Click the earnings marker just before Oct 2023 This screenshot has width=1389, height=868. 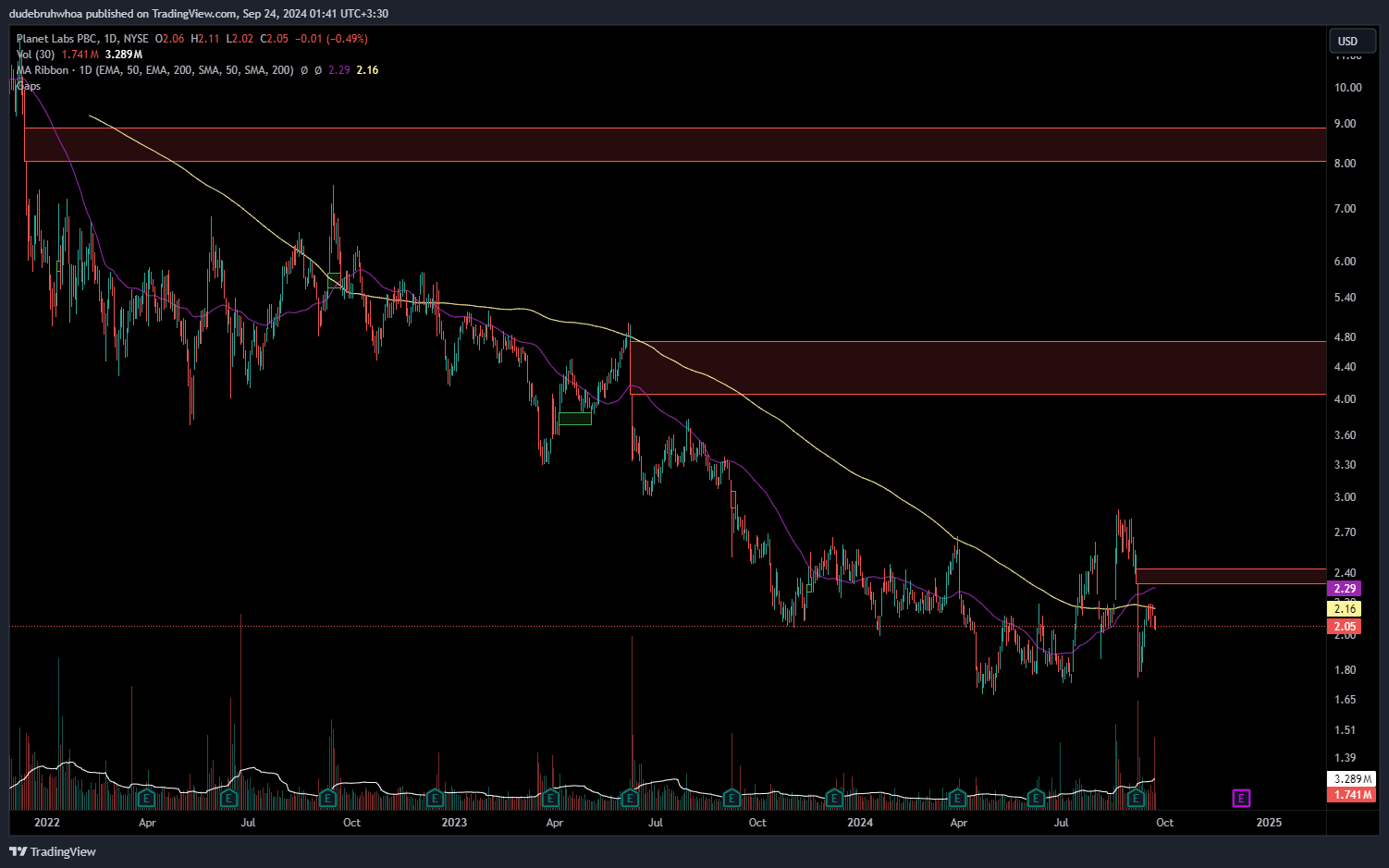(732, 798)
